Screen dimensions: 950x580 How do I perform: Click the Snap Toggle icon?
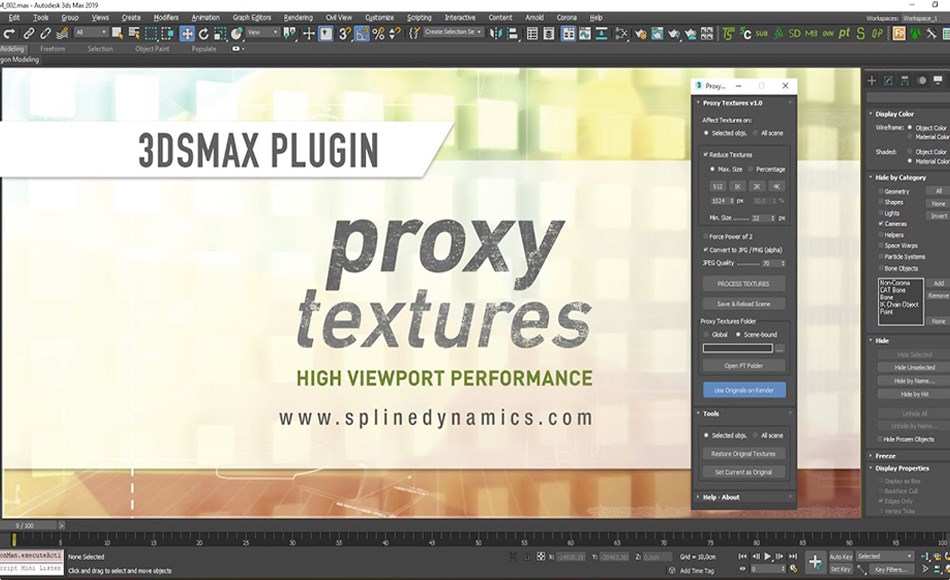click(342, 34)
